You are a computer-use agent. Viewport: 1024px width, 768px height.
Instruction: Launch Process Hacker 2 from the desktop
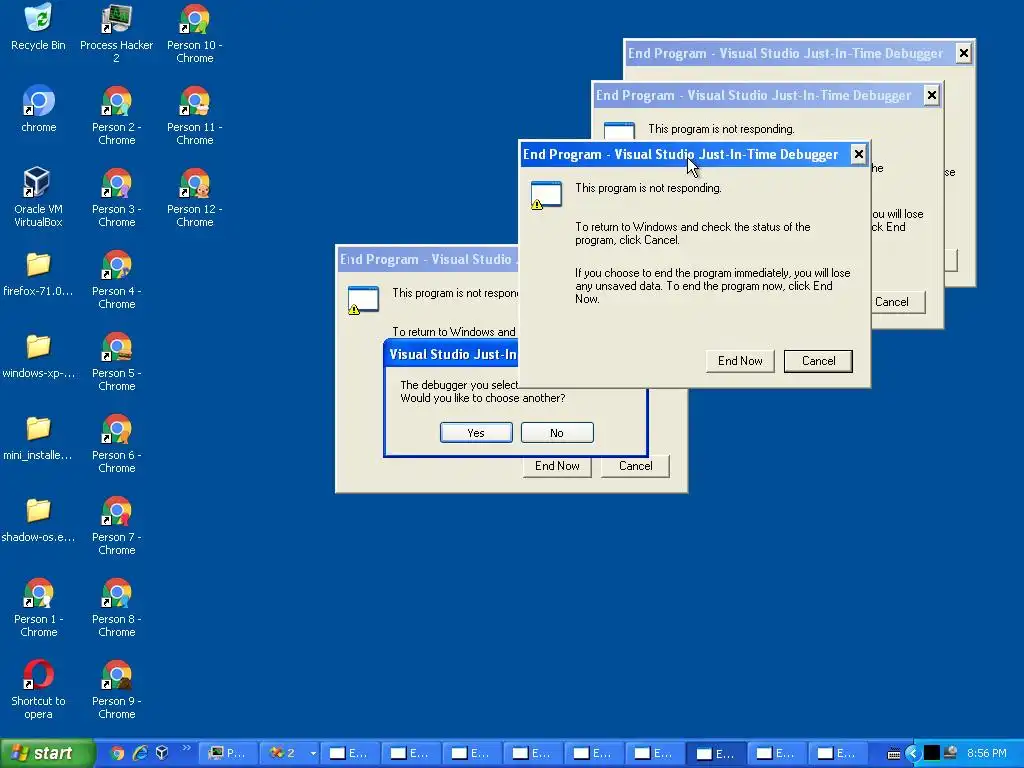pyautogui.click(x=116, y=33)
